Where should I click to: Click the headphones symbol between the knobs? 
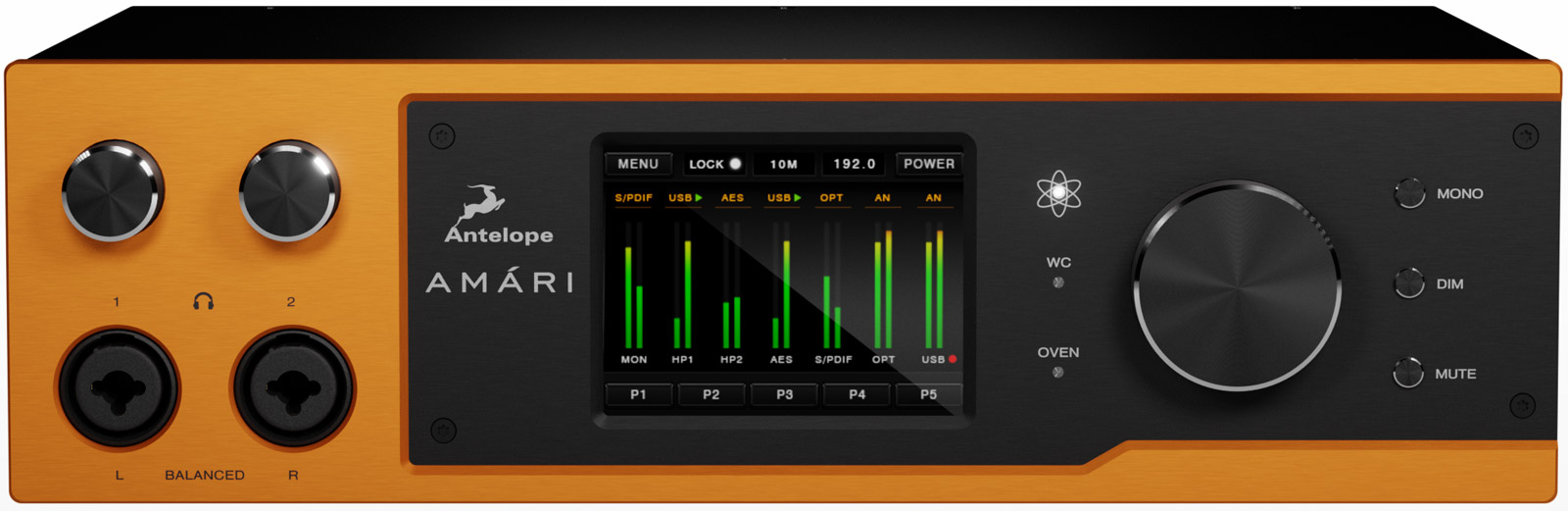click(203, 301)
